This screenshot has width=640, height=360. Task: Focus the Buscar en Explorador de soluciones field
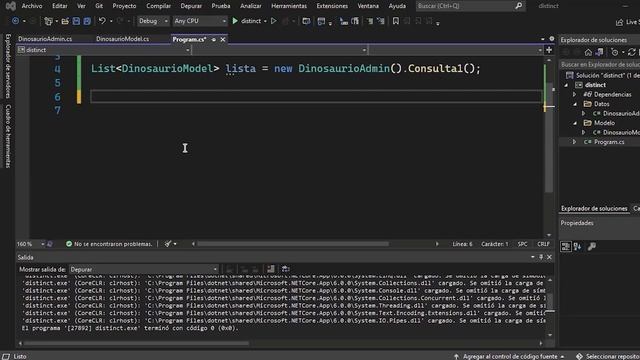tap(600, 64)
